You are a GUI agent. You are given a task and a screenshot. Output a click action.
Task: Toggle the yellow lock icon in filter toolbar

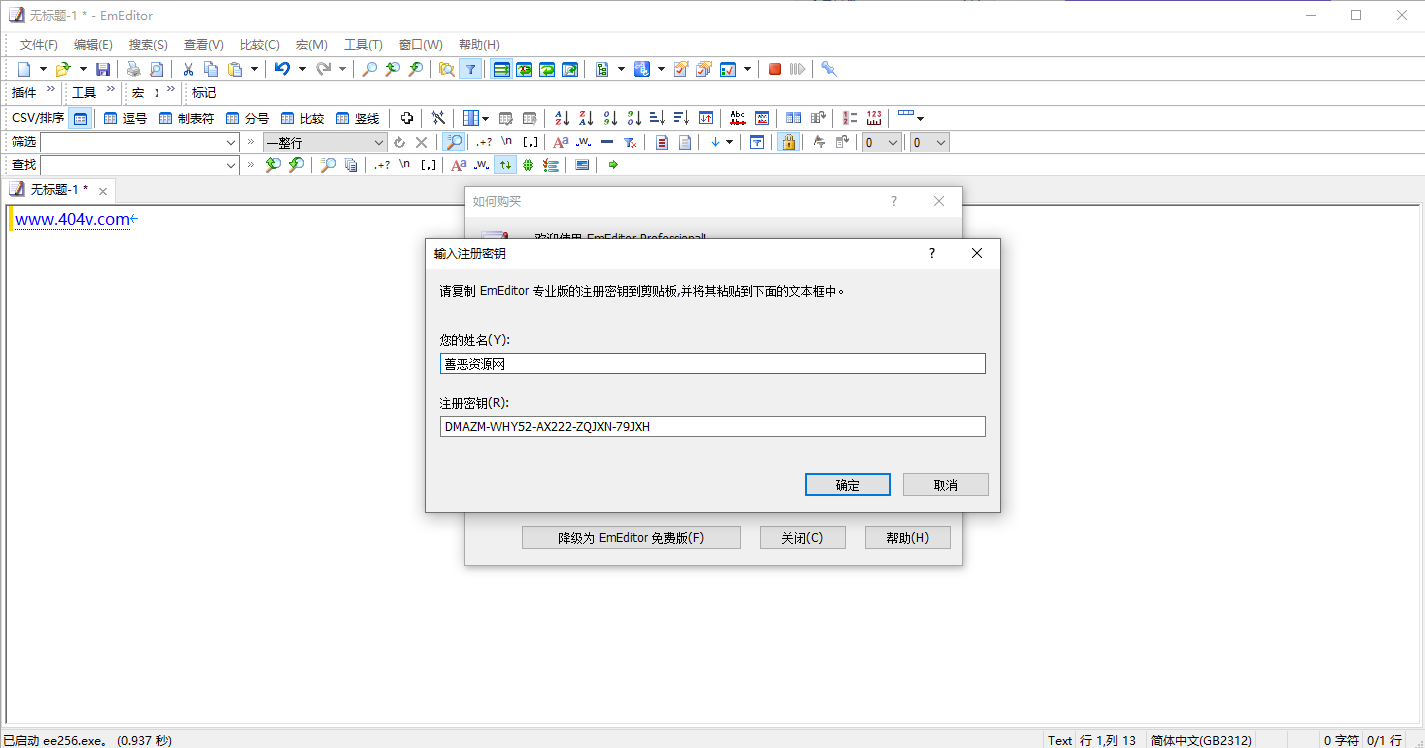click(x=789, y=142)
